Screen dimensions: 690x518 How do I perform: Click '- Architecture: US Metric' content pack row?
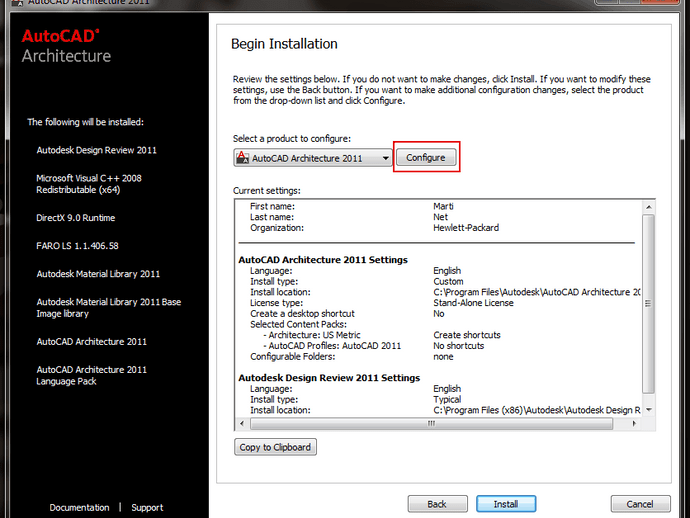pos(312,335)
